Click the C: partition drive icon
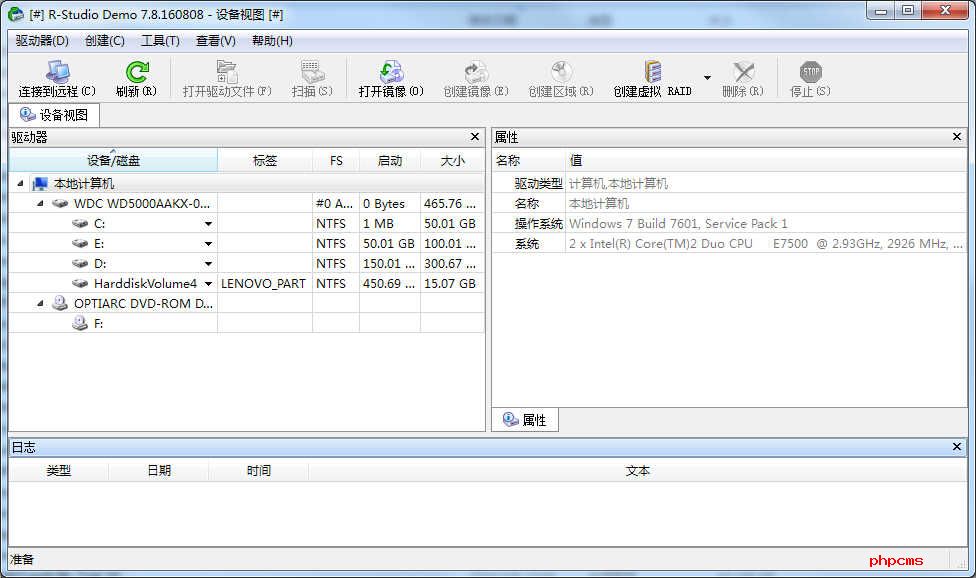This screenshot has width=976, height=578. [x=80, y=223]
